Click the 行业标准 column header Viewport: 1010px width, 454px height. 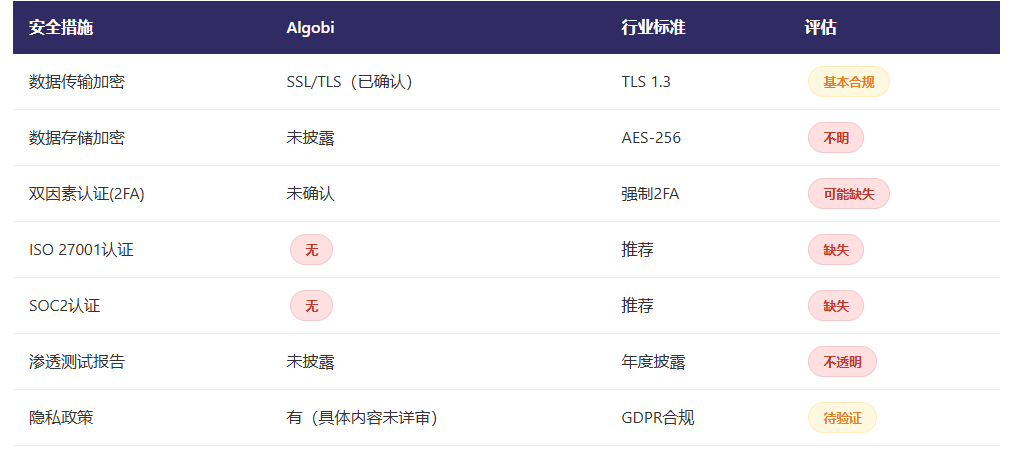coord(653,28)
